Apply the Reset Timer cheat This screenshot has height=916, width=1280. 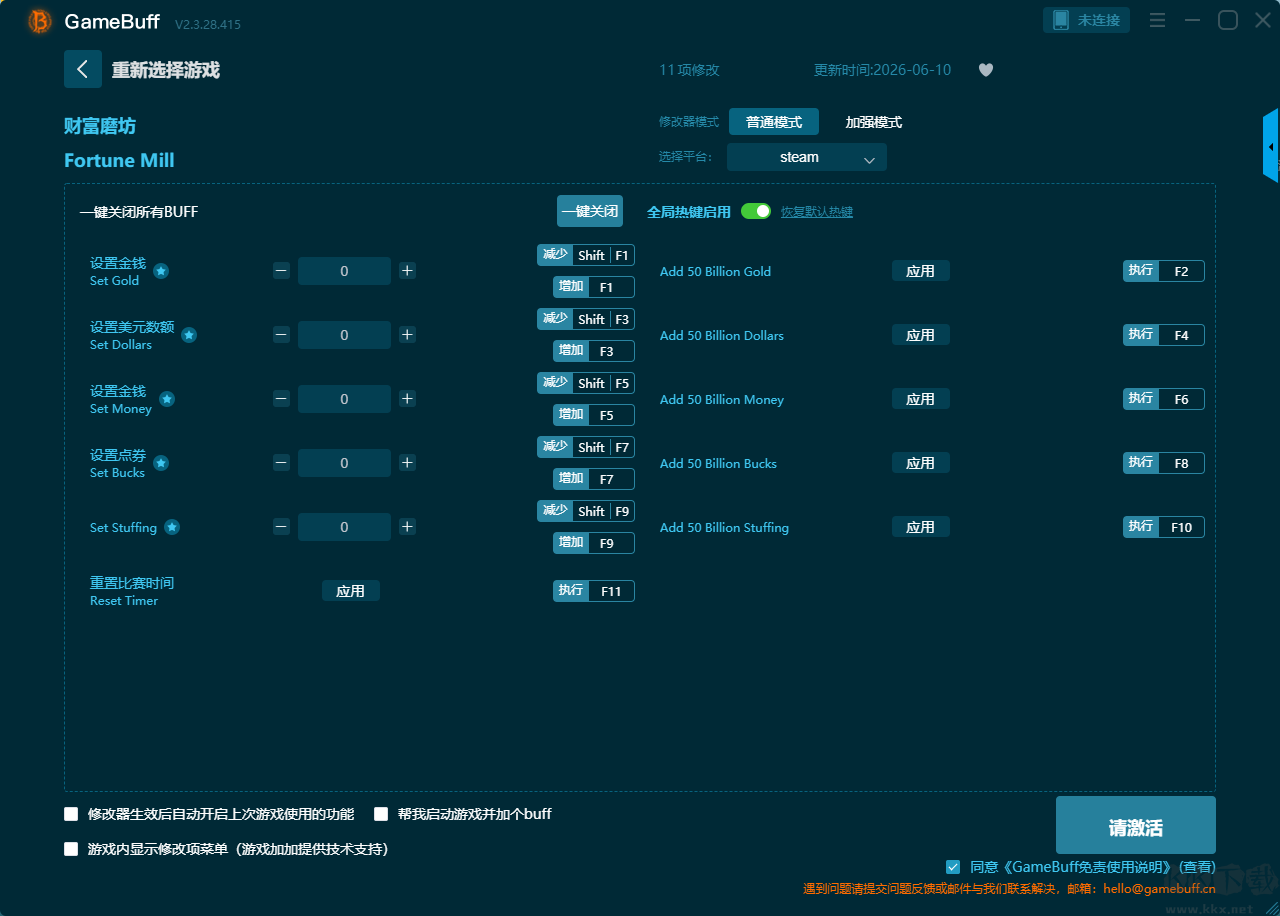(351, 591)
